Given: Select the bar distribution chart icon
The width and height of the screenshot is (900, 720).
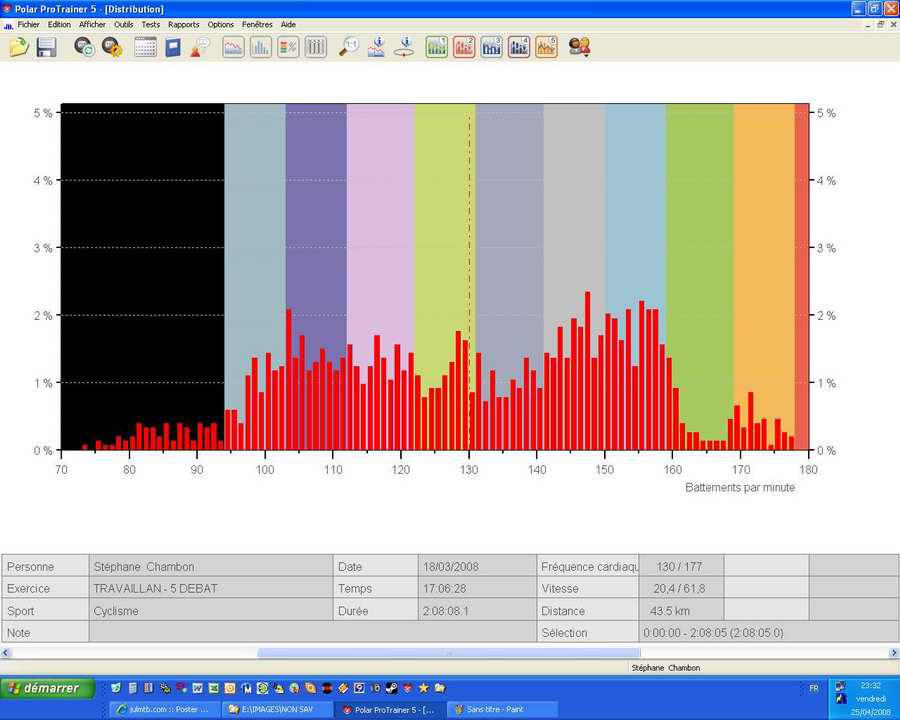Looking at the screenshot, I should [260, 46].
